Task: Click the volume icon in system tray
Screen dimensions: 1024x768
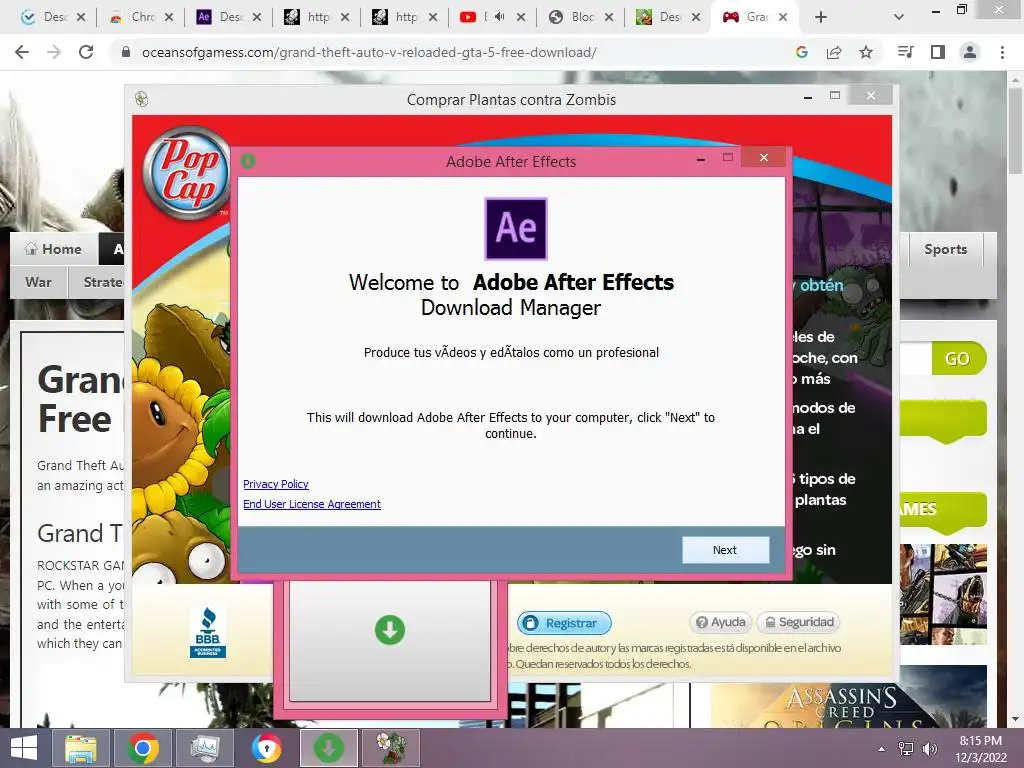Action: pos(929,749)
